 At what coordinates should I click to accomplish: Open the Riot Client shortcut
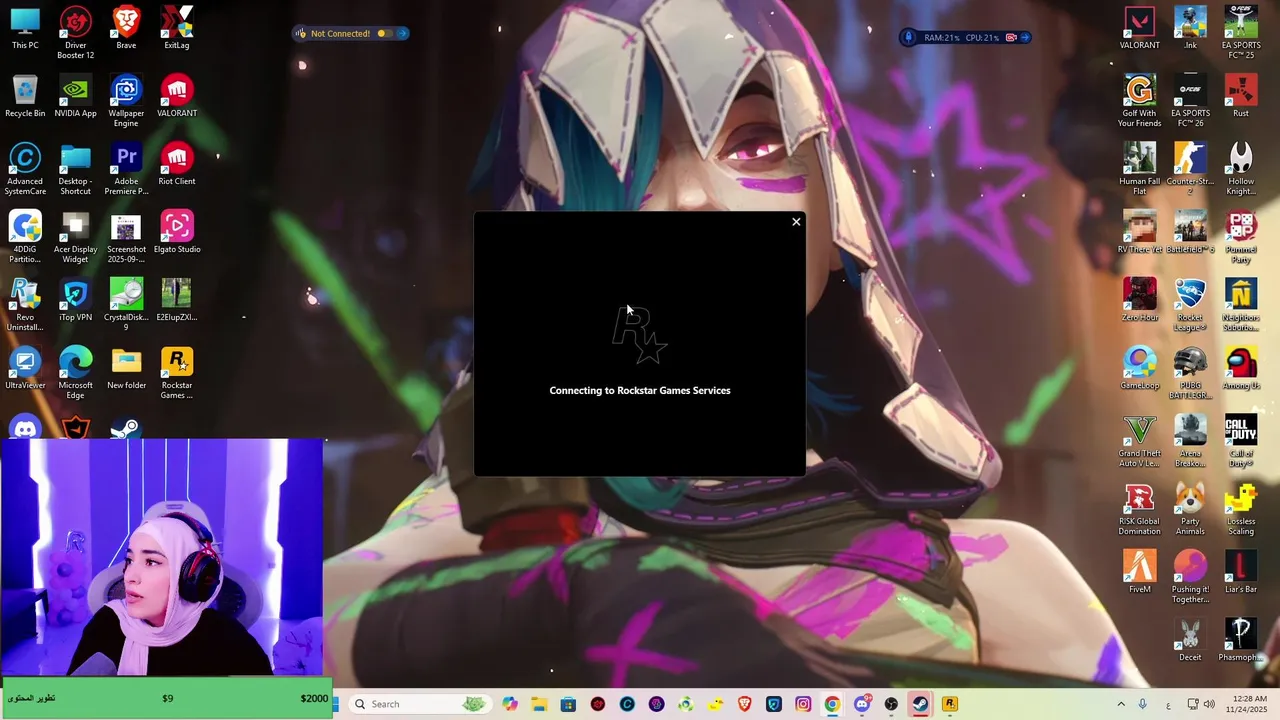click(x=177, y=164)
